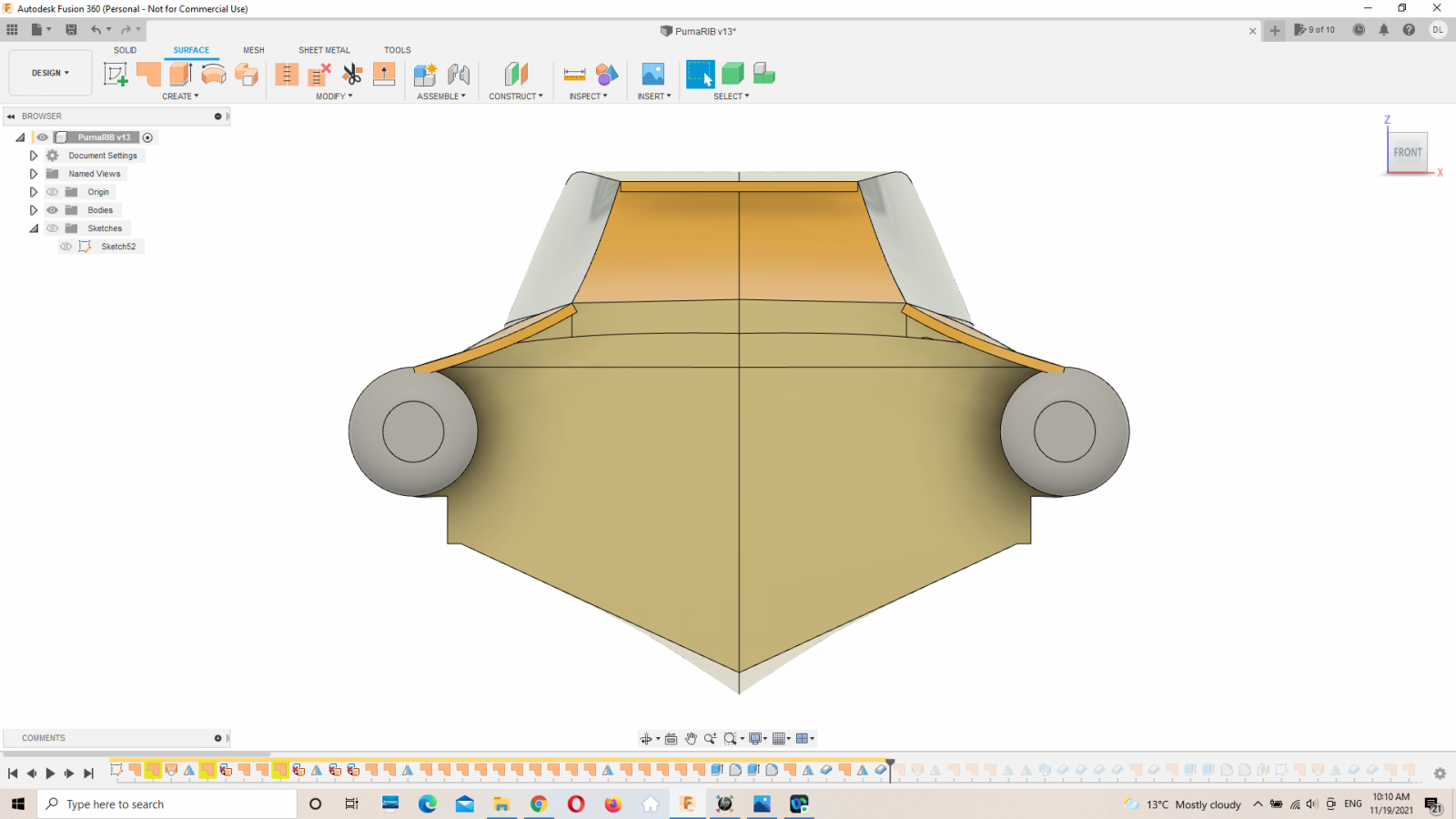Toggle visibility of PumaRIB v13 component
Screen dimensions: 1456x819
click(x=42, y=137)
